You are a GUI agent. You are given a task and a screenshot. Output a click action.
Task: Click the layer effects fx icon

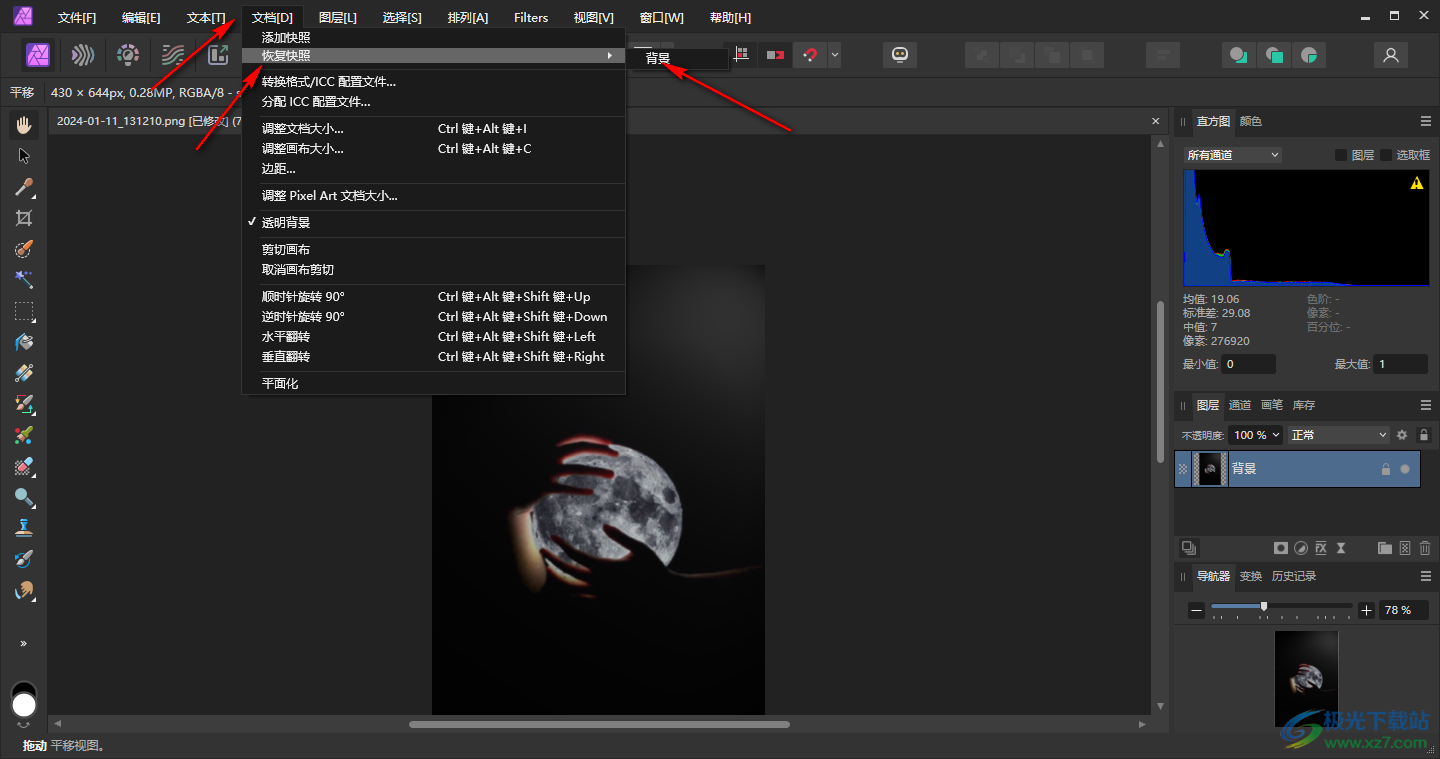pos(1320,548)
